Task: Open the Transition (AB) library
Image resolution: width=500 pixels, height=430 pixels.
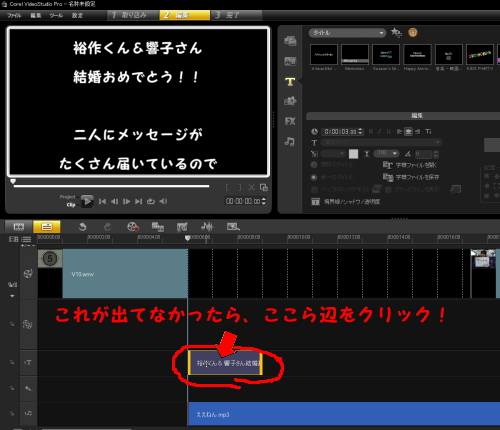Action: pos(290,61)
